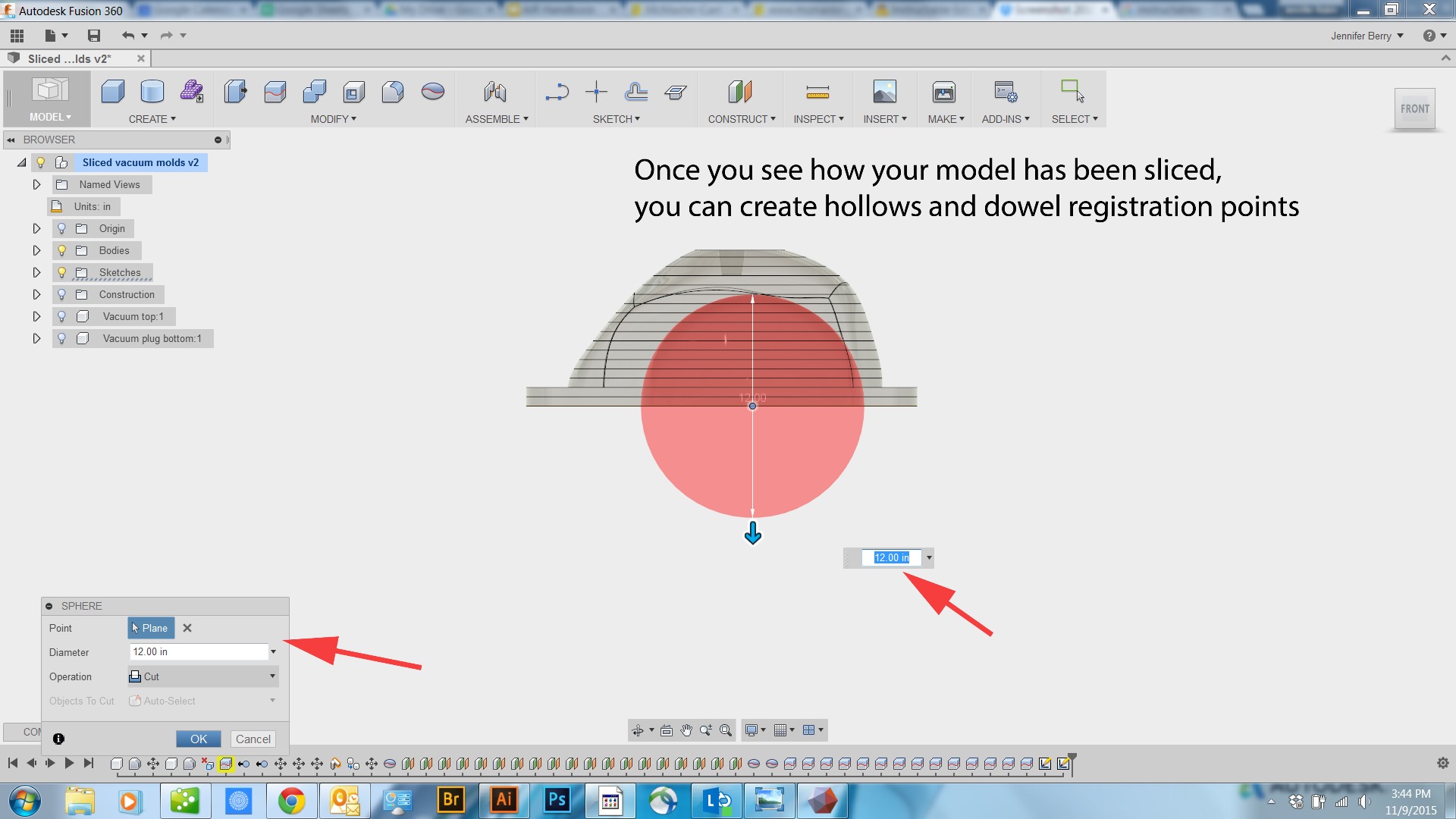Click the Diameter field in Sphere dialog
The height and width of the screenshot is (819, 1456).
click(199, 651)
